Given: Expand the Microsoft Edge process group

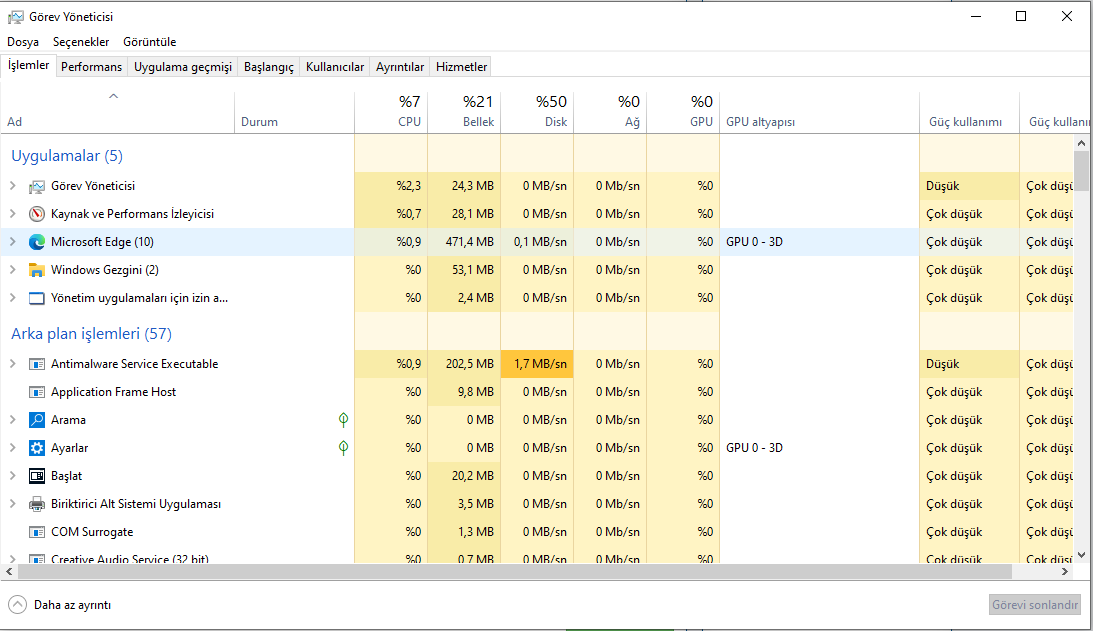Looking at the screenshot, I should coord(13,242).
